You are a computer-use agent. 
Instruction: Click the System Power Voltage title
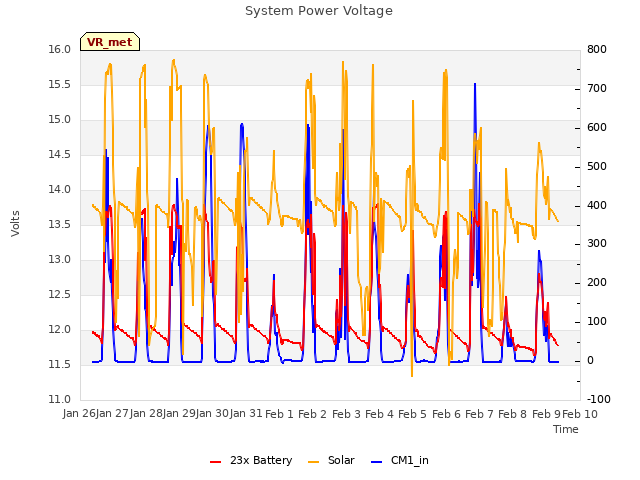point(319,11)
